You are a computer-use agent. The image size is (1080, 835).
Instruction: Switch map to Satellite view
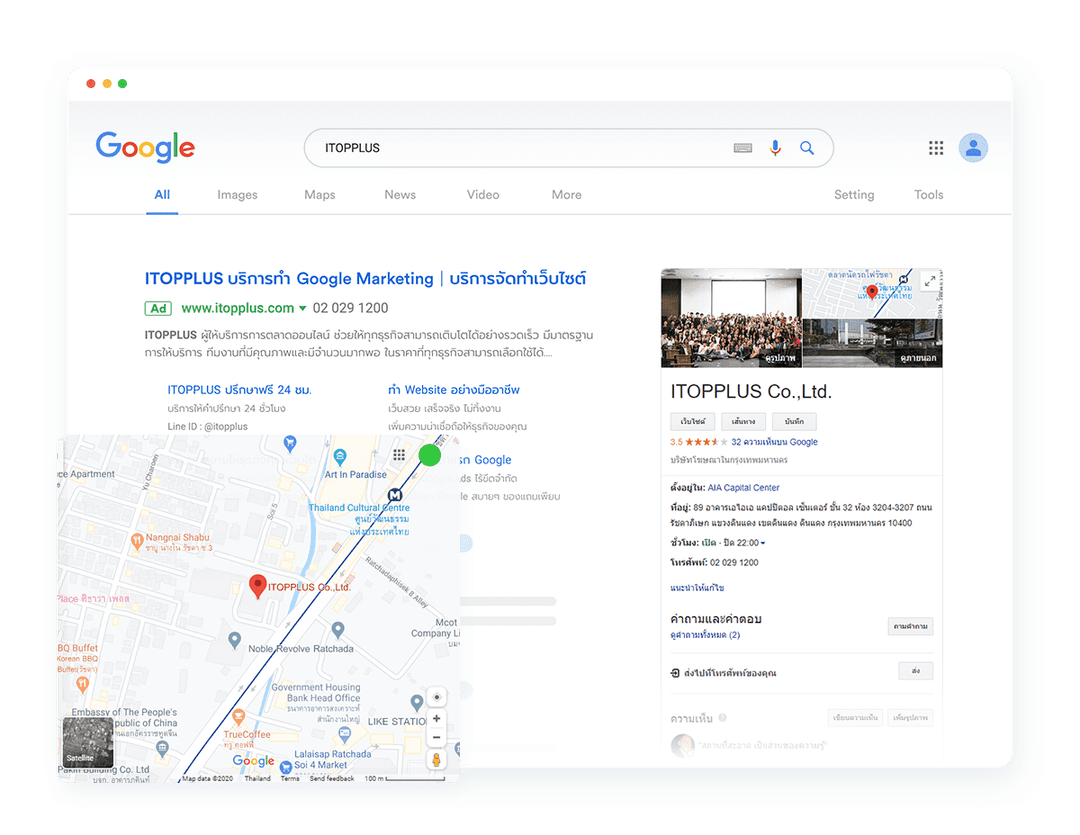[88, 742]
